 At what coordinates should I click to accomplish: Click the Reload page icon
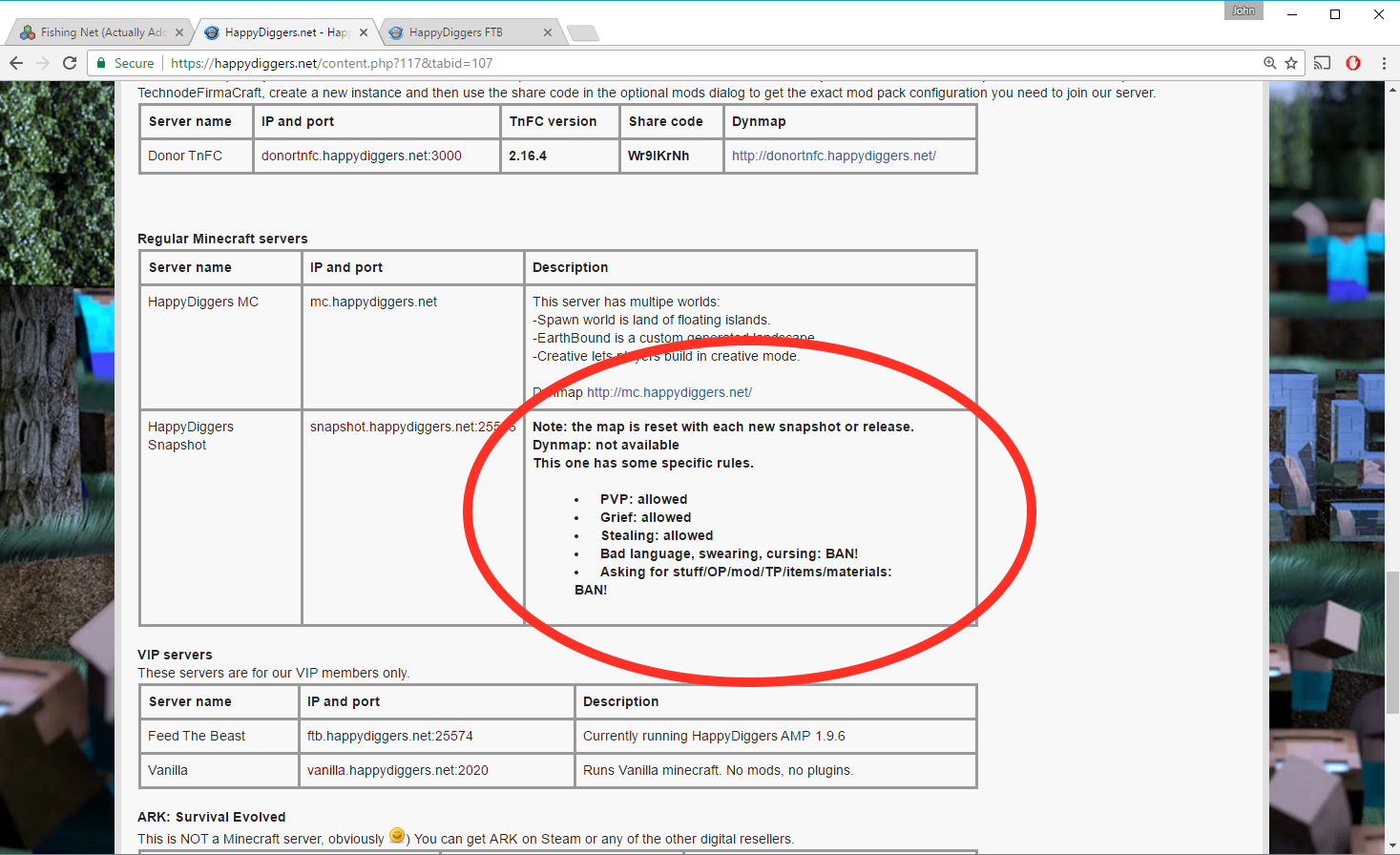coord(70,63)
